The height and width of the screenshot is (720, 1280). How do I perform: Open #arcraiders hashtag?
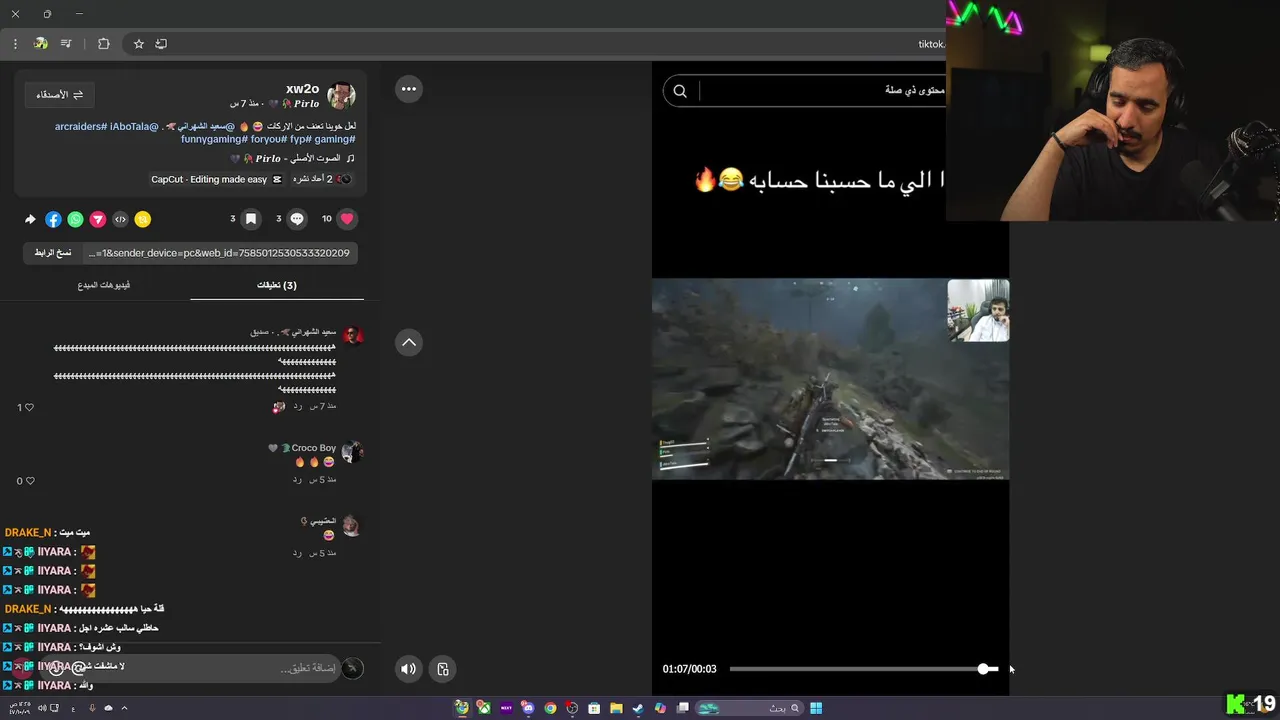(81, 127)
